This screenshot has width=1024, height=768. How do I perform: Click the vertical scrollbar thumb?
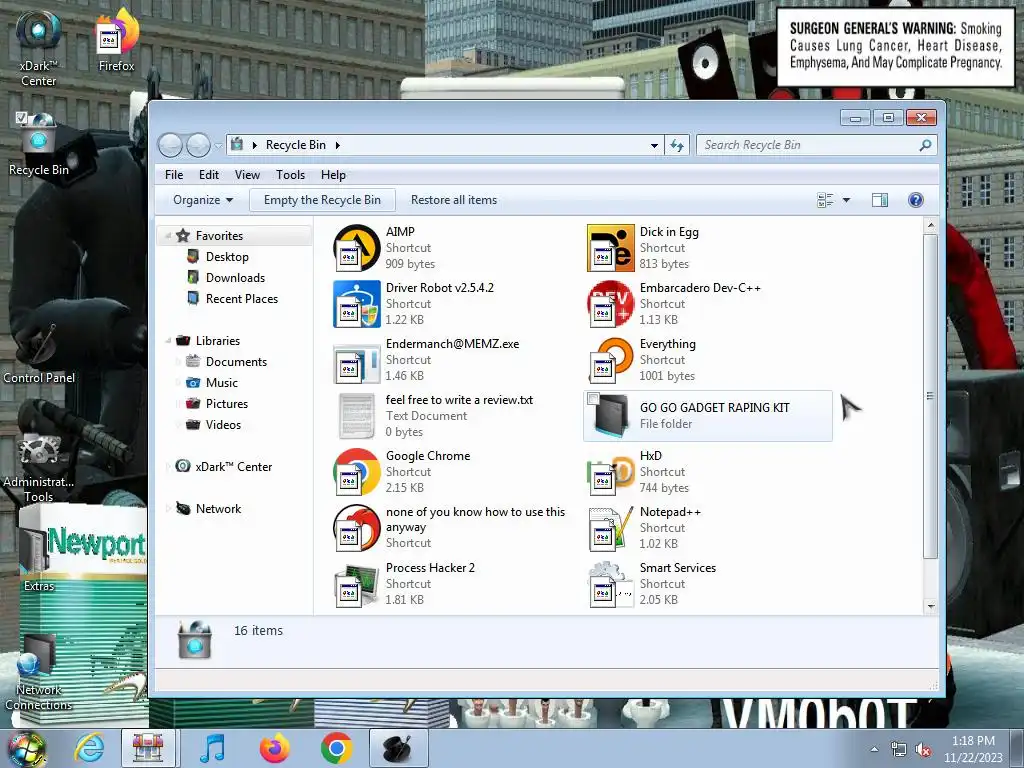(x=931, y=396)
